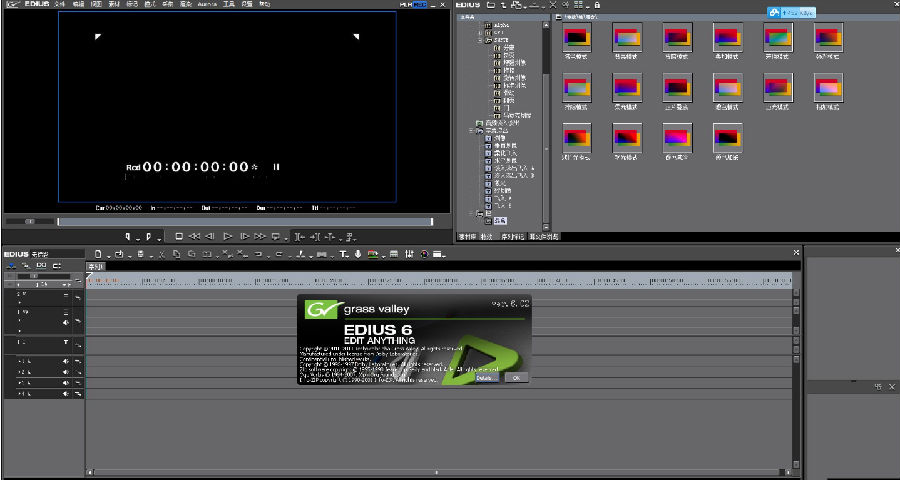Click up arrow of effects tree scrollbar

click(546, 25)
